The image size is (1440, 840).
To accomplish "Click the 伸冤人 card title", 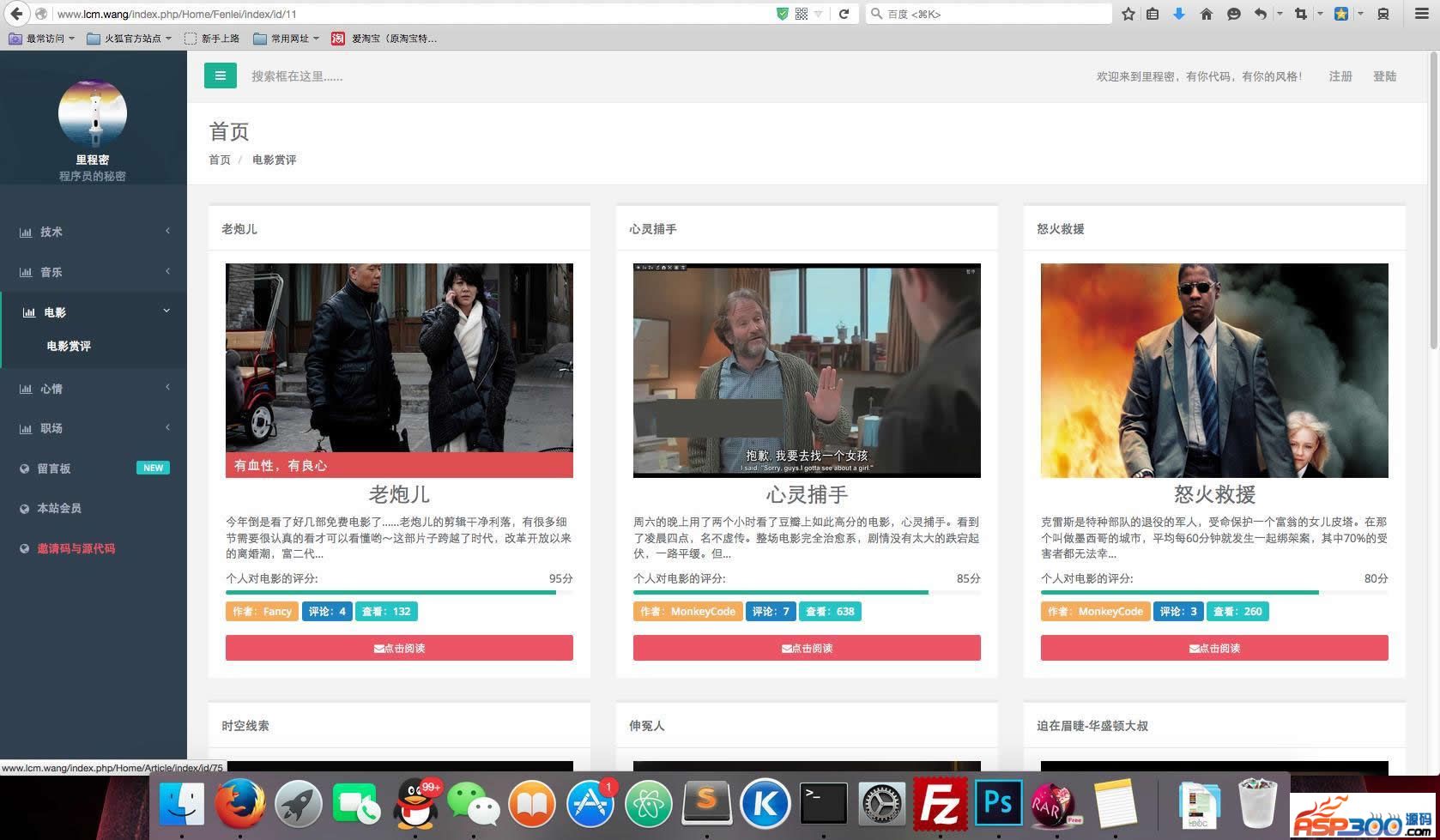I will click(x=647, y=726).
